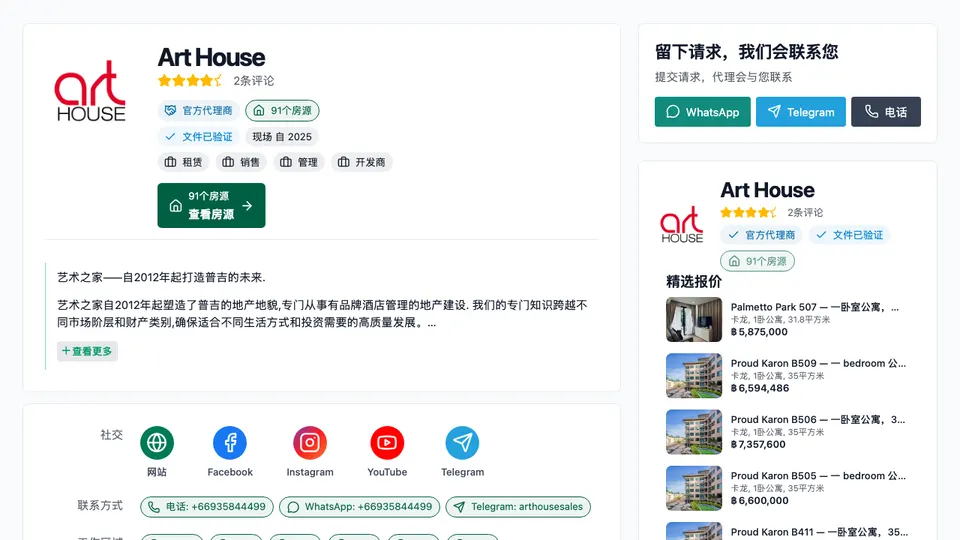This screenshot has height=540, width=960.
Task: Click the ฿7,357,600 price
Action: (758, 444)
